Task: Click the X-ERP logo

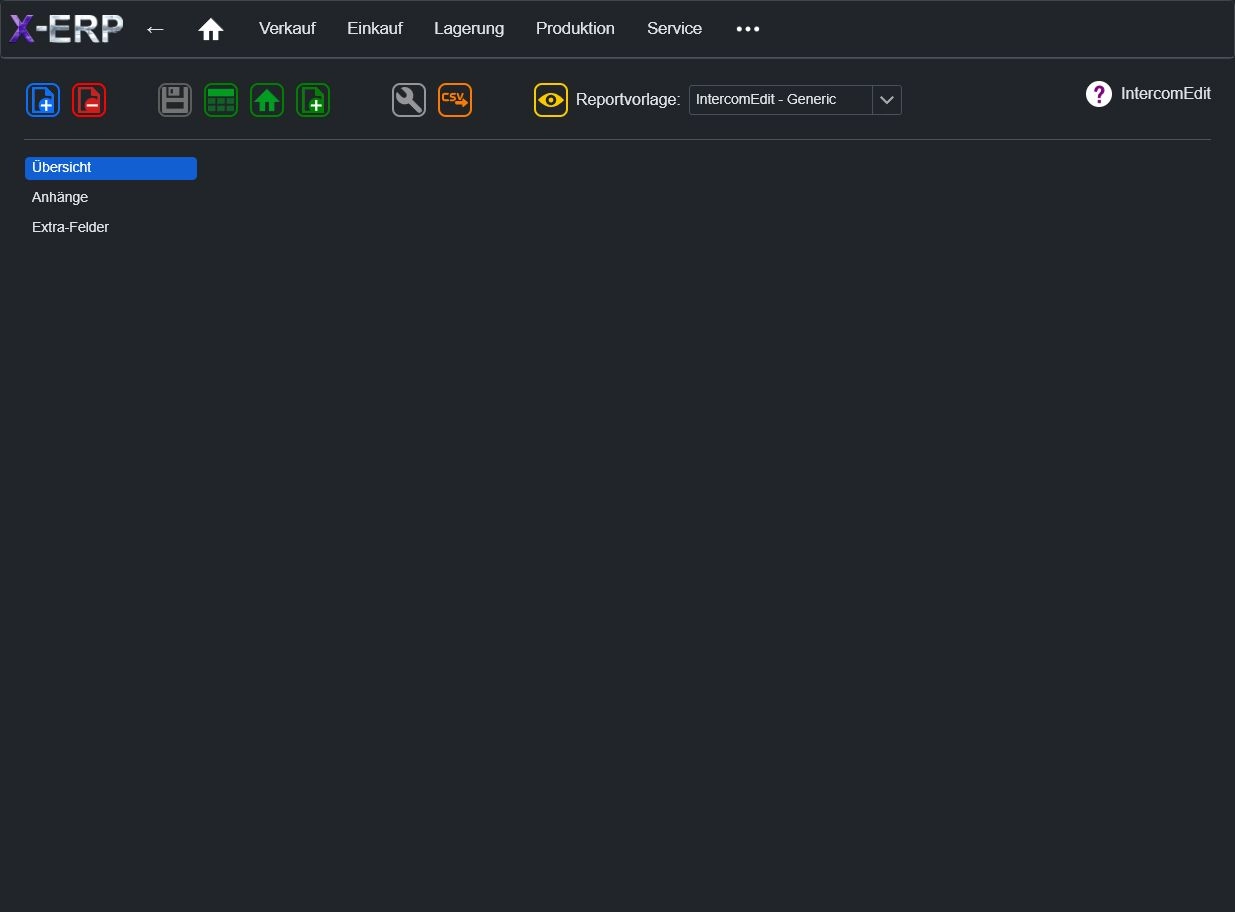Action: [x=66, y=29]
